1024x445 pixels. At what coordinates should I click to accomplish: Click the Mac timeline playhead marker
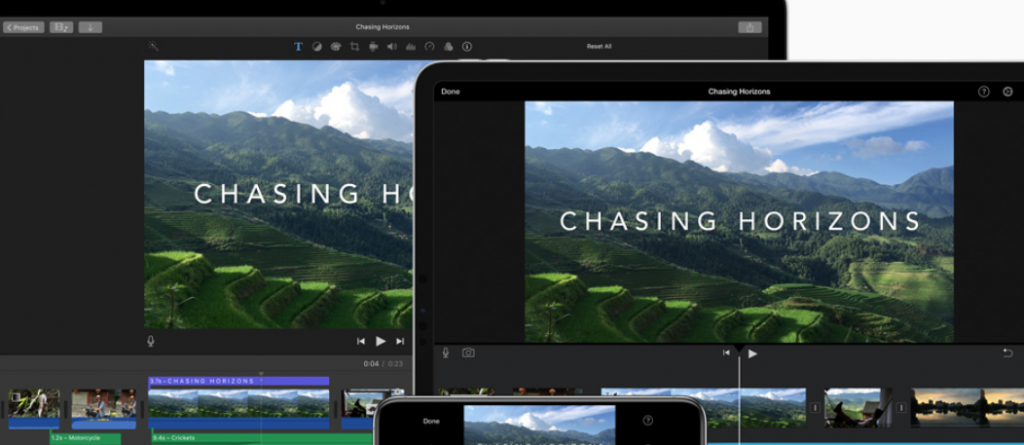point(261,375)
